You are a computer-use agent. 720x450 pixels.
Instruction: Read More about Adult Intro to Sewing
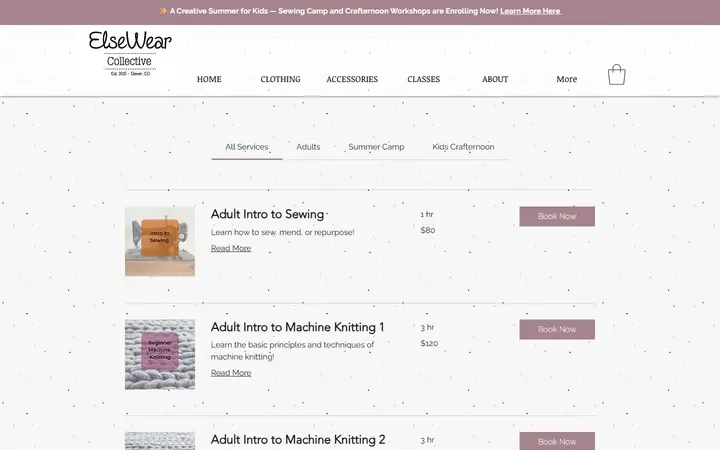[231, 248]
